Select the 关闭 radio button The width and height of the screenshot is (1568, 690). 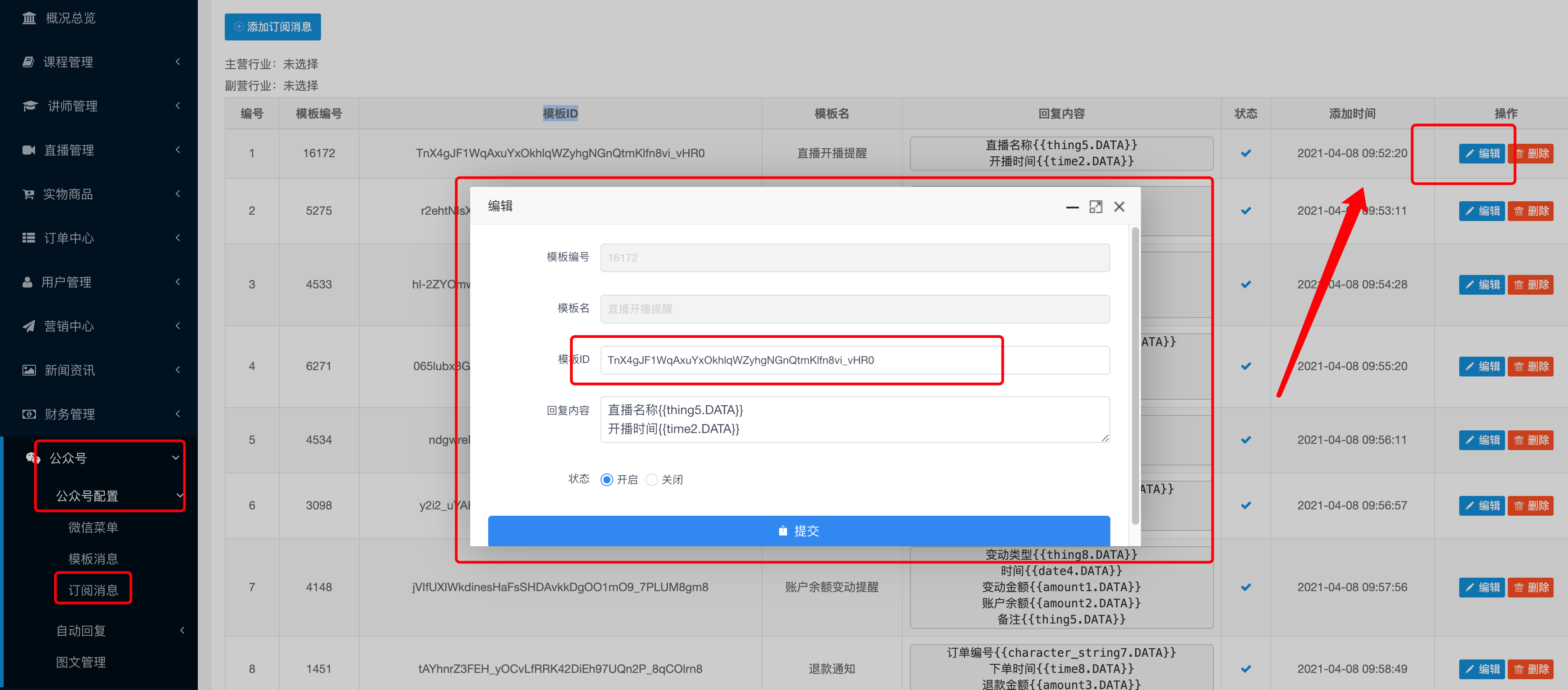point(651,479)
